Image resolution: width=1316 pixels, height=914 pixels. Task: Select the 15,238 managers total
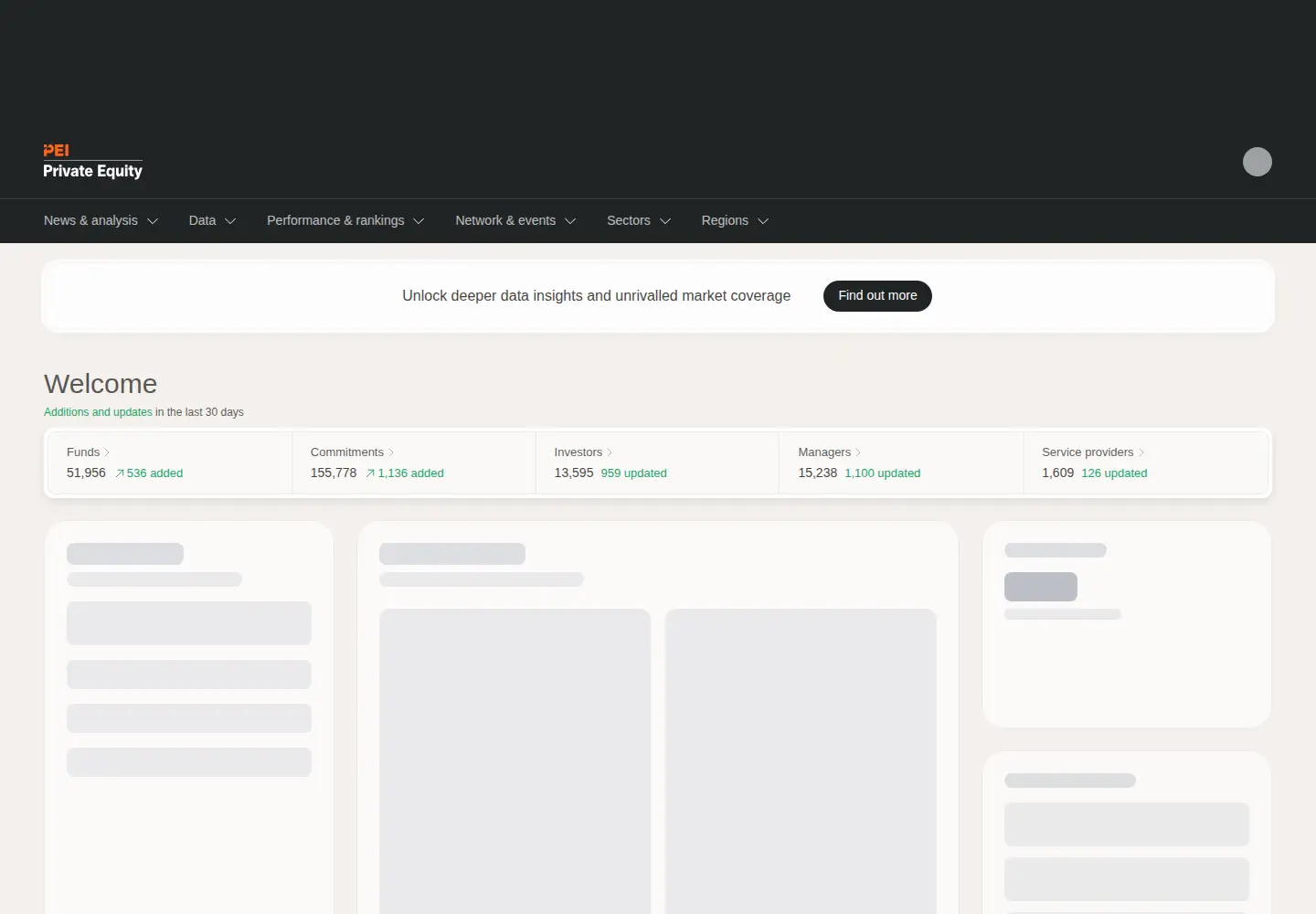coord(817,473)
